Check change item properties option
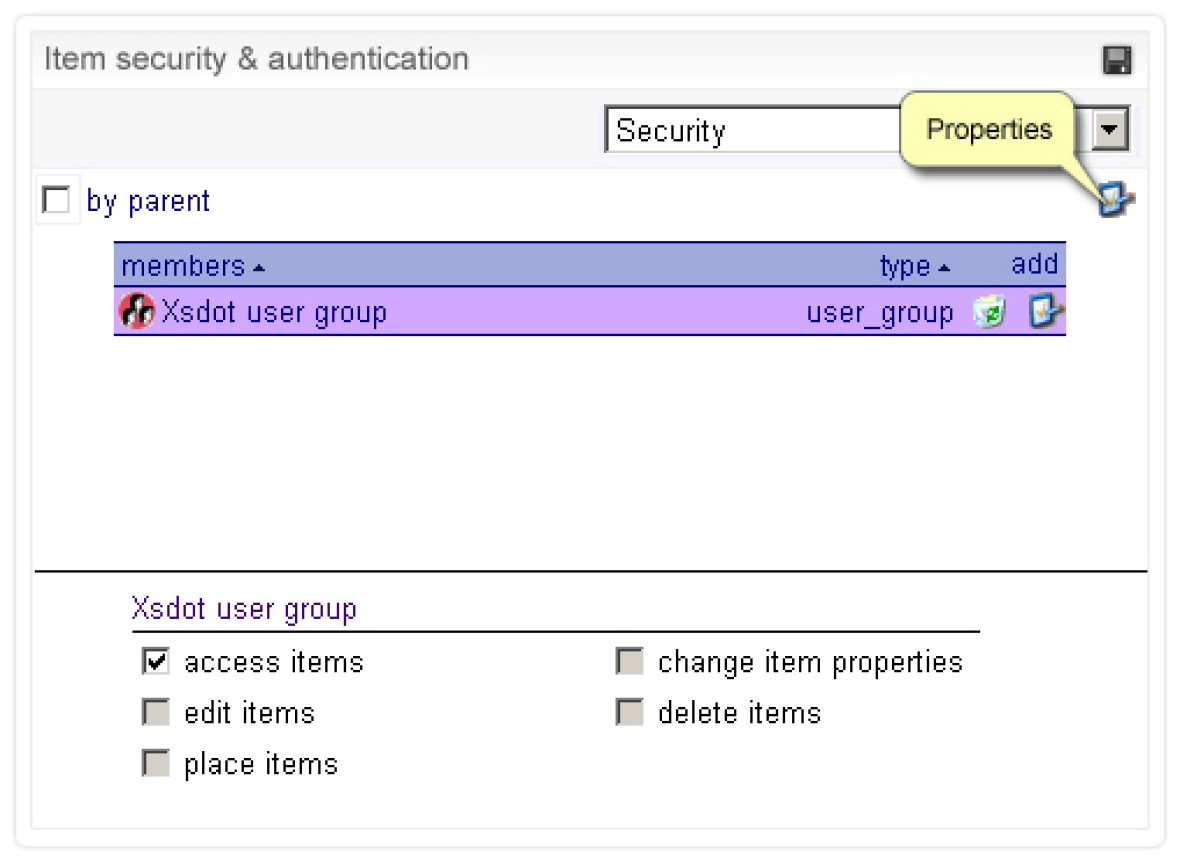This screenshot has width=1180, height=860. [629, 662]
